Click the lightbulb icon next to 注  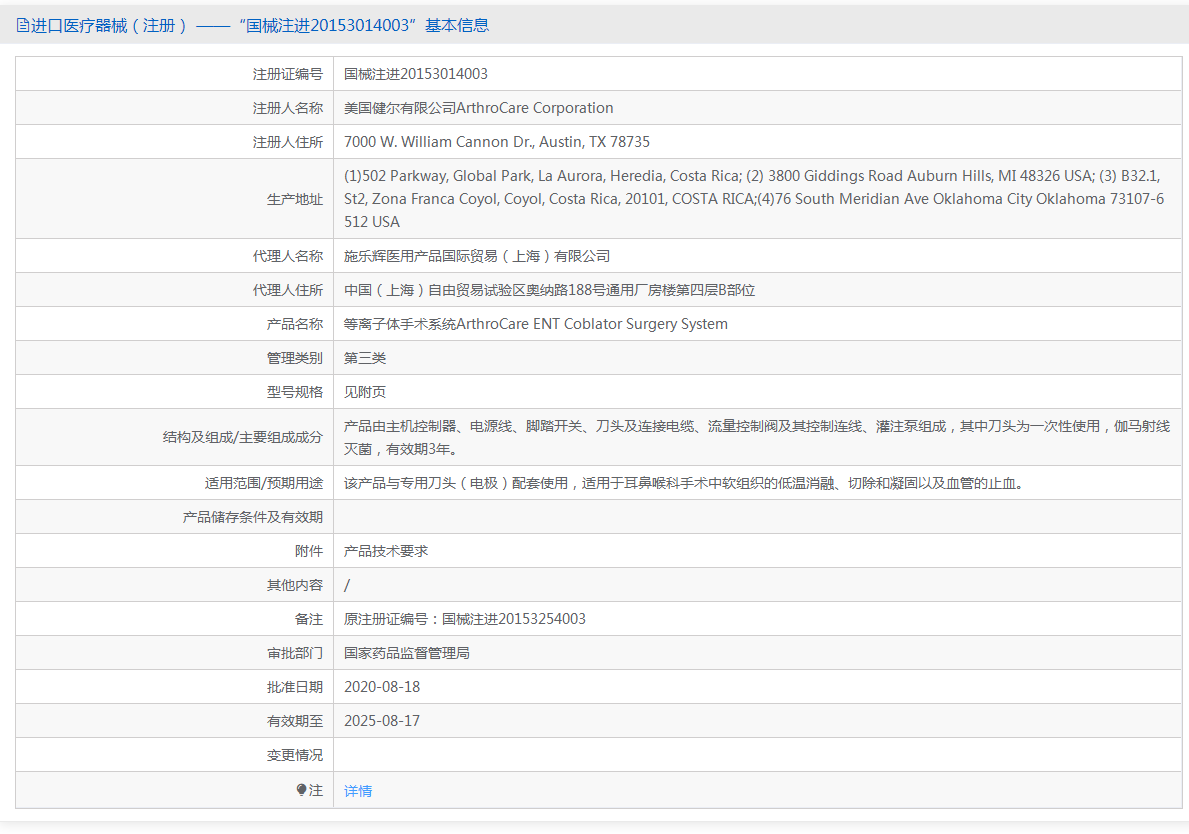click(301, 790)
